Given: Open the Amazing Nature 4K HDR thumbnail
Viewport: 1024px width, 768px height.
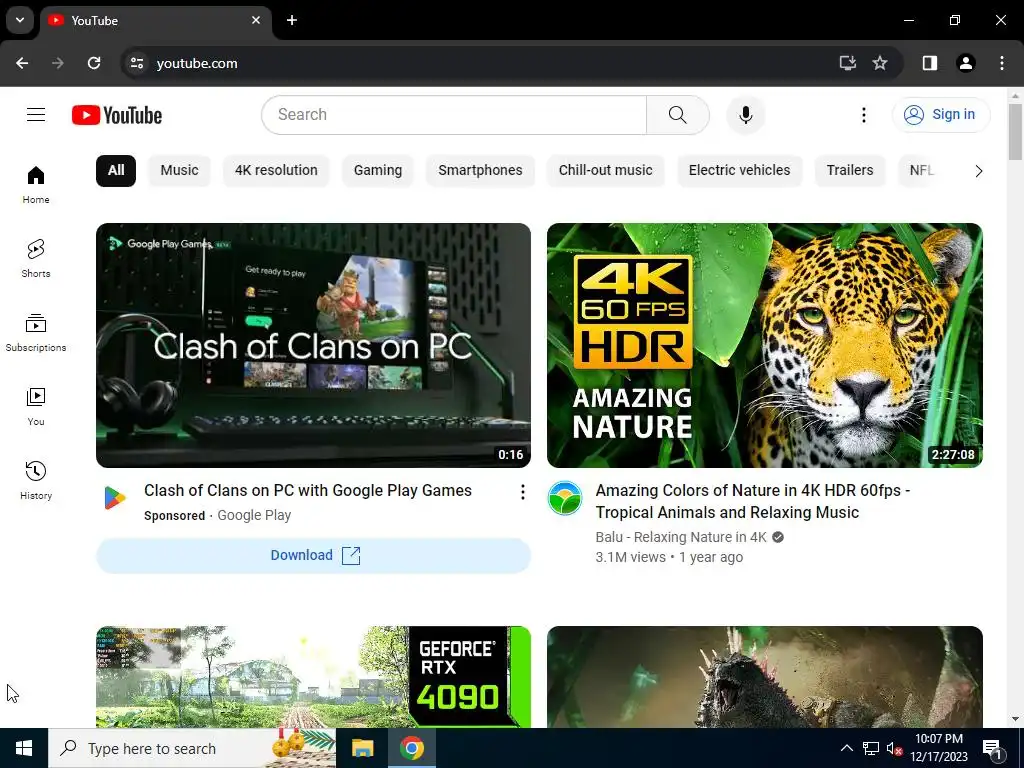Looking at the screenshot, I should pos(765,345).
